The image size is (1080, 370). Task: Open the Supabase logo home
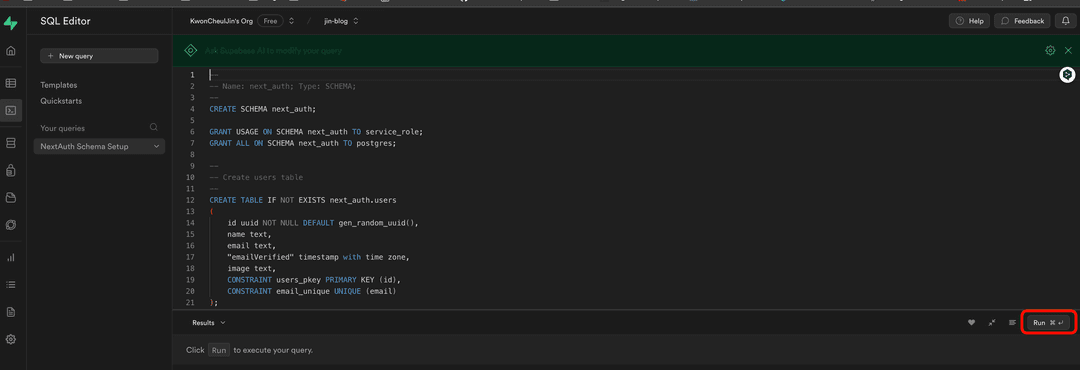(x=10, y=24)
